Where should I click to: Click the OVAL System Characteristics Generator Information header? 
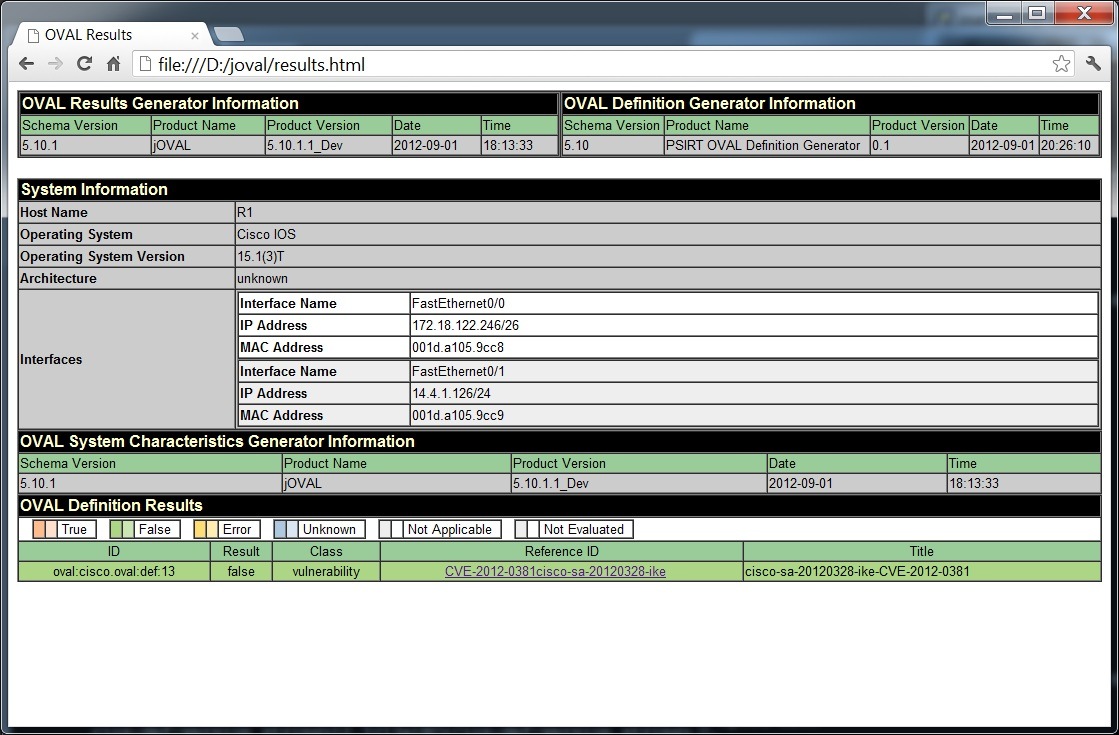pyautogui.click(x=560, y=441)
